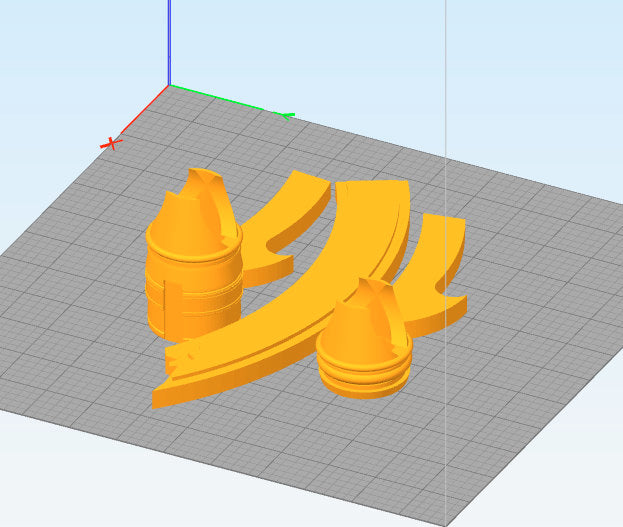623x527 pixels.
Task: Click the red X axis end marker
Action: (110, 143)
